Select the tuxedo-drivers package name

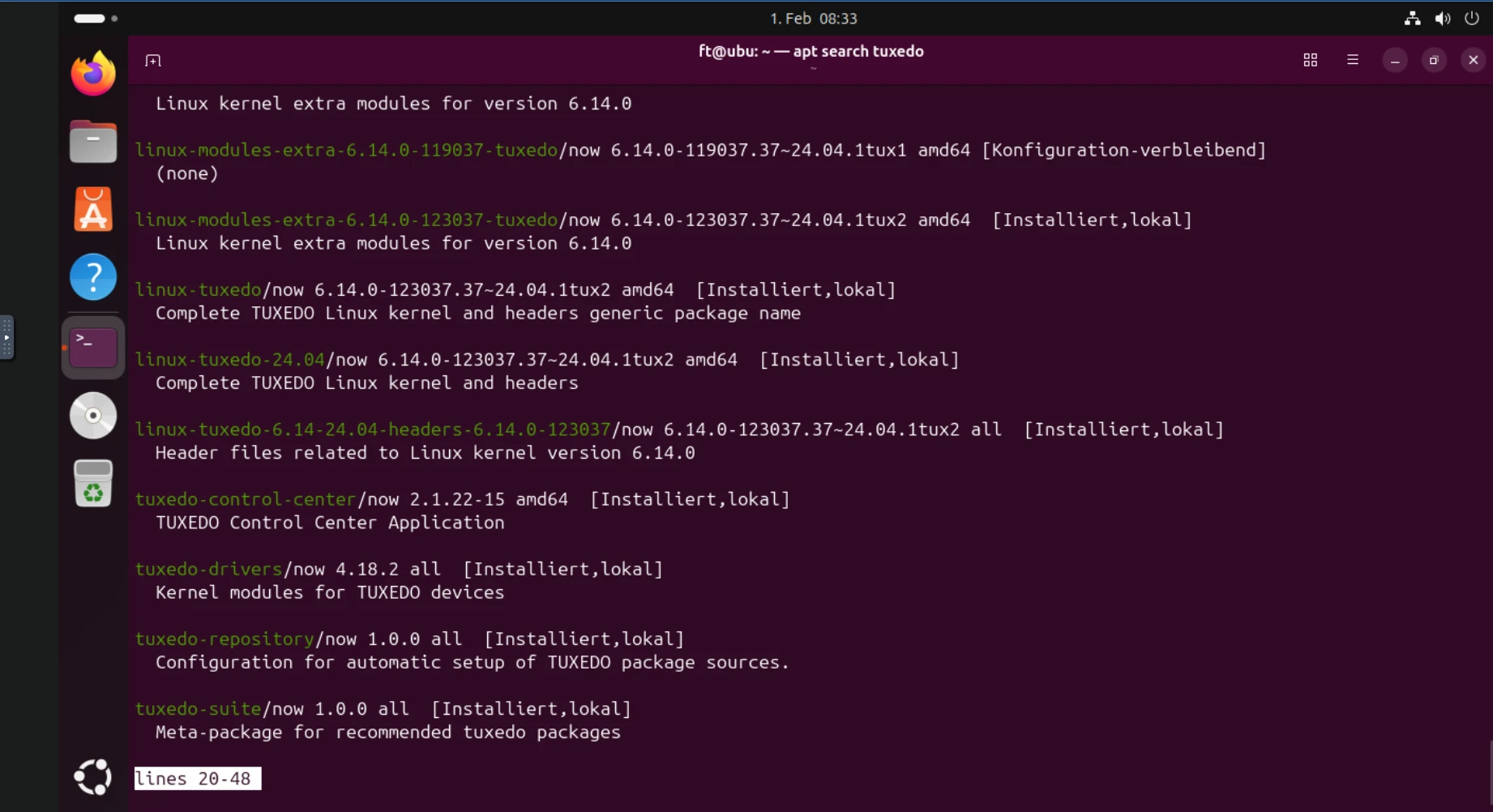(x=208, y=569)
